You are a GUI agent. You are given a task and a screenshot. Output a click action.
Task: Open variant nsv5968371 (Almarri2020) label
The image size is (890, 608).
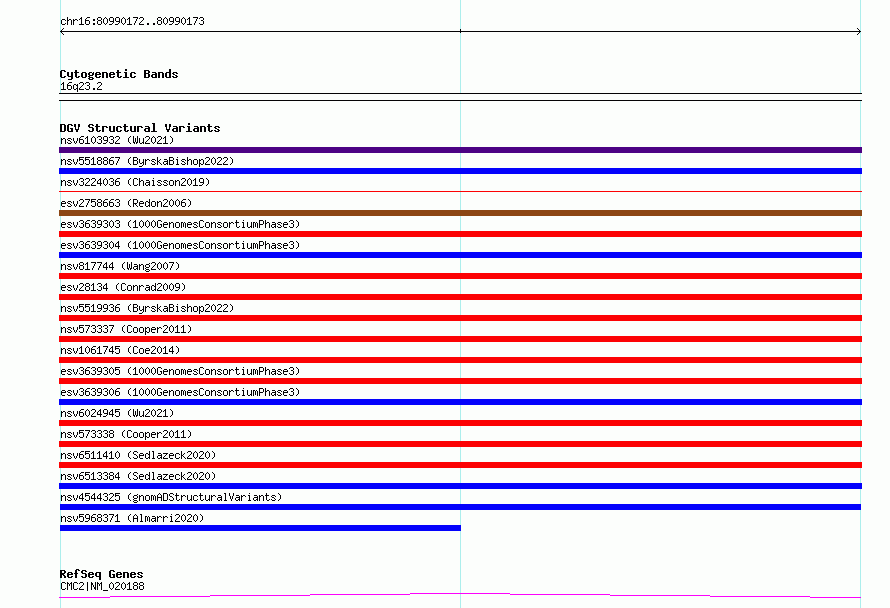pos(132,518)
